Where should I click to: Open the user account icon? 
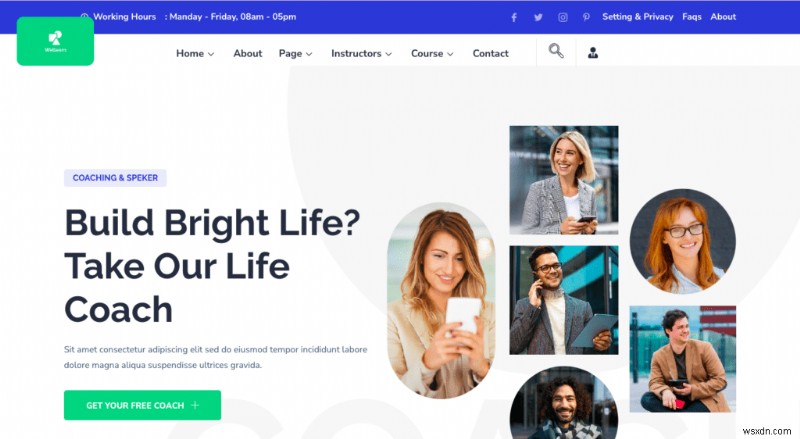pos(593,53)
